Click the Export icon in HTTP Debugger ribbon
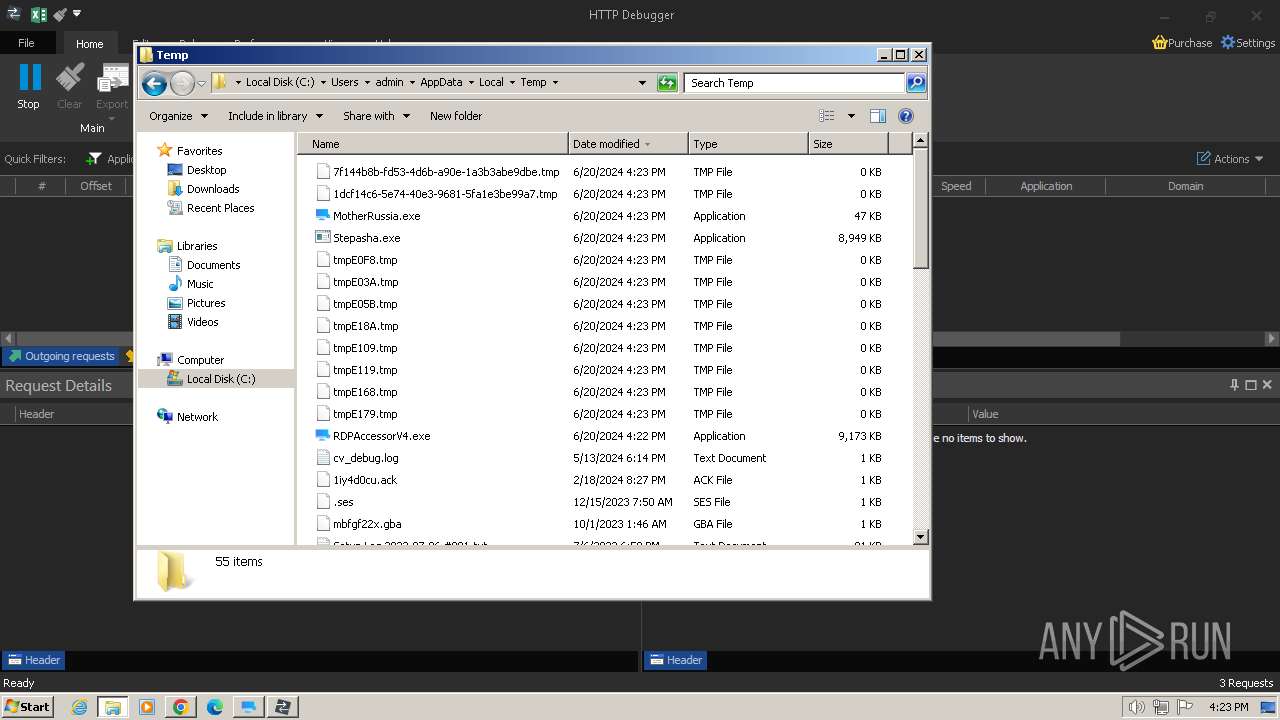Image resolution: width=1280 pixels, height=720 pixels. (x=112, y=78)
